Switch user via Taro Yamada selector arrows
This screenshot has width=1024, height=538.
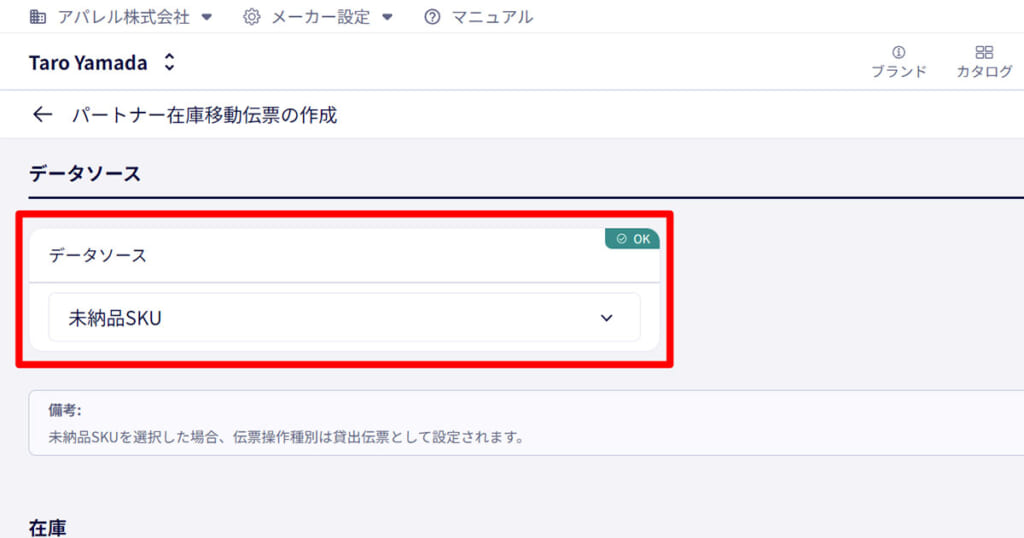point(169,62)
